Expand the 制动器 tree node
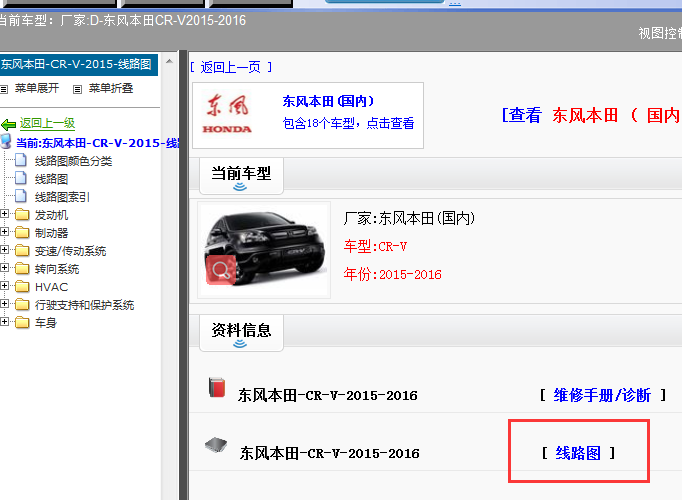This screenshot has width=682, height=500. tap(4, 232)
